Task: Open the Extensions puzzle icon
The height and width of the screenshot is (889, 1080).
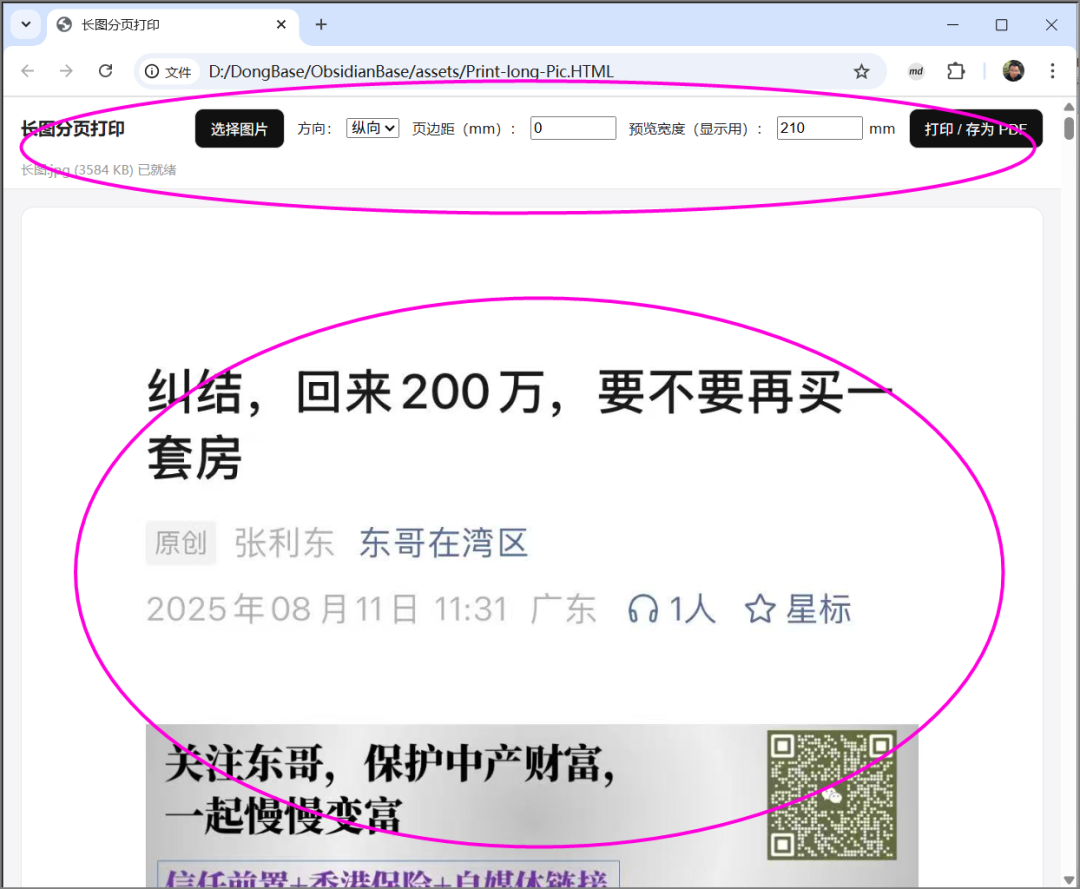Action: 956,71
